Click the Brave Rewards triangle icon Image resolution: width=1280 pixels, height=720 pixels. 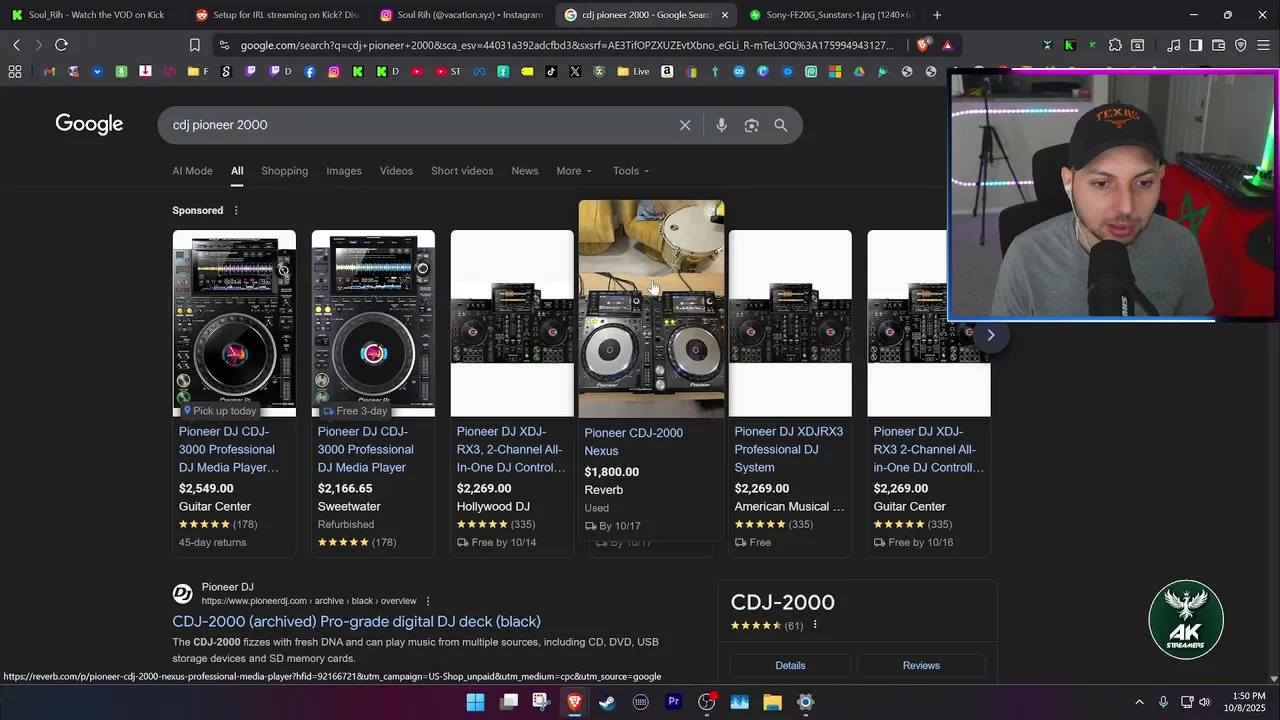pos(947,45)
